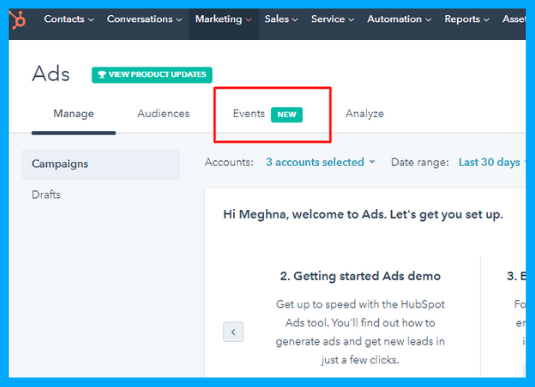Switch to the Analyze tab
This screenshot has width=535, height=387.
coord(364,114)
